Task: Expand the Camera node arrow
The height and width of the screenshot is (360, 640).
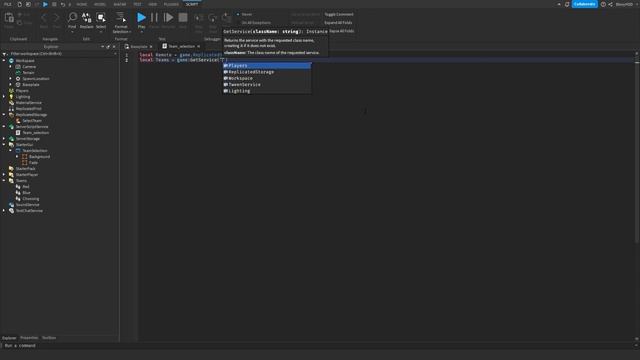Action: [11, 67]
